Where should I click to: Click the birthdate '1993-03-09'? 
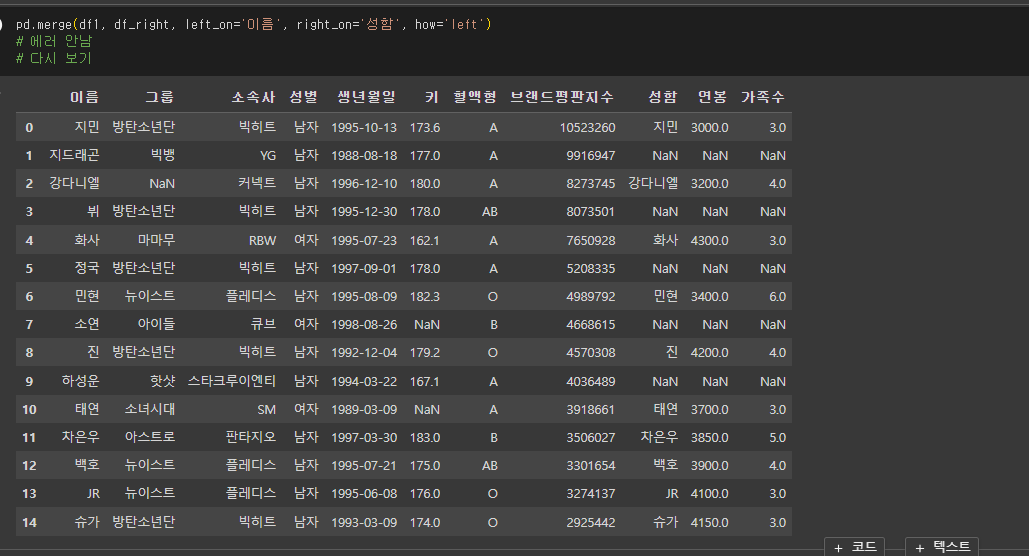(x=364, y=523)
